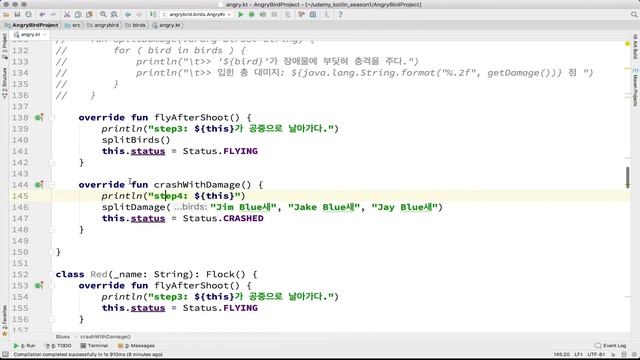Screen dimensions: 640x360
Task: Collapse fold end marker at line 148
Action: tap(52, 230)
